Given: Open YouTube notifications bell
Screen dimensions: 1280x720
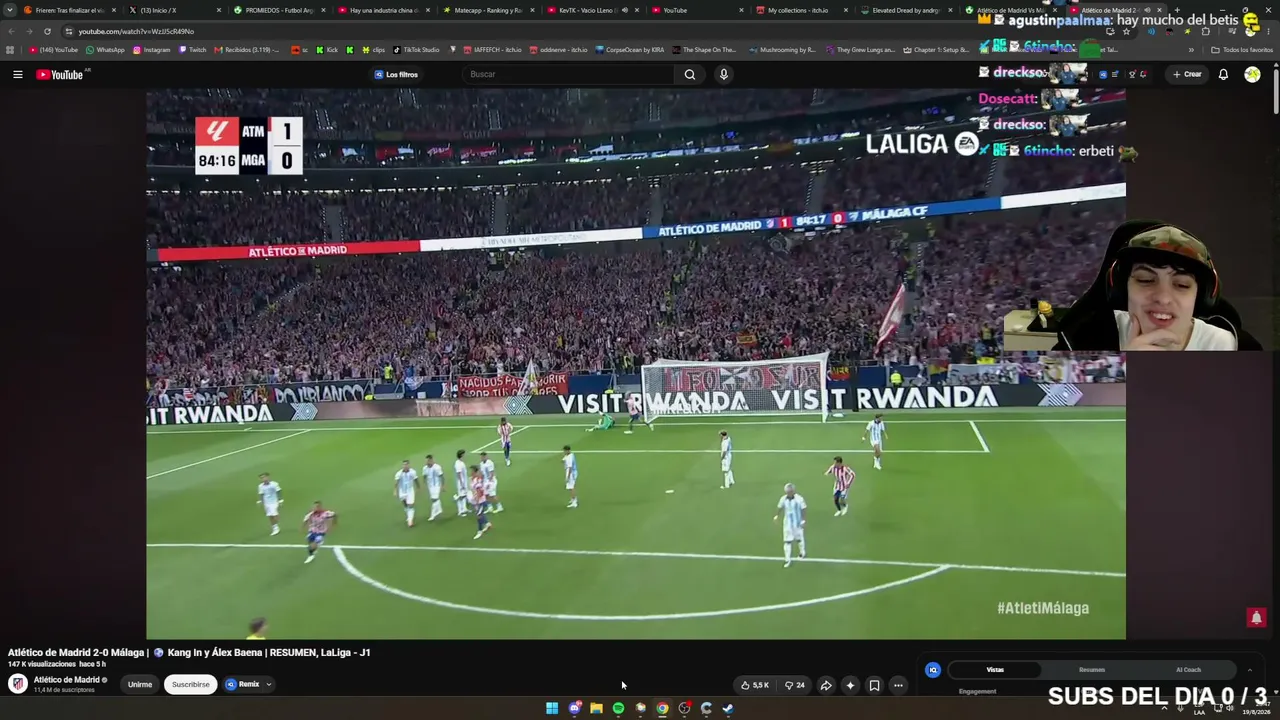Looking at the screenshot, I should pyautogui.click(x=1222, y=74).
